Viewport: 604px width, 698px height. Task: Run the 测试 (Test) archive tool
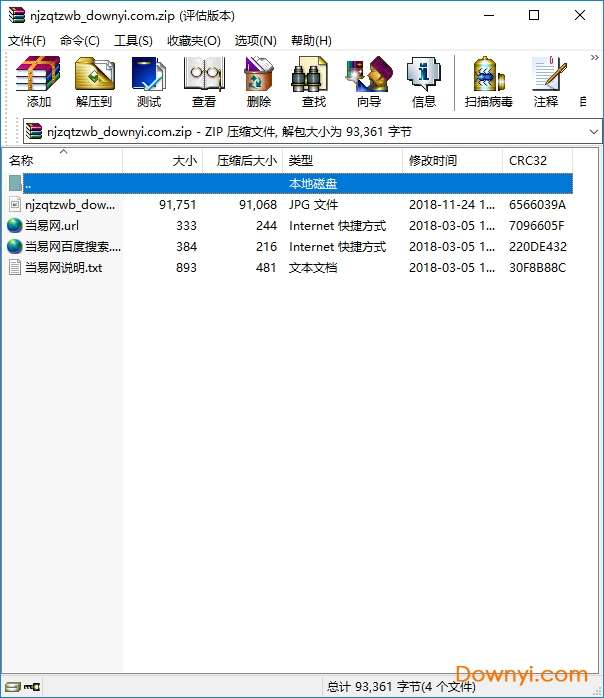pos(149,82)
